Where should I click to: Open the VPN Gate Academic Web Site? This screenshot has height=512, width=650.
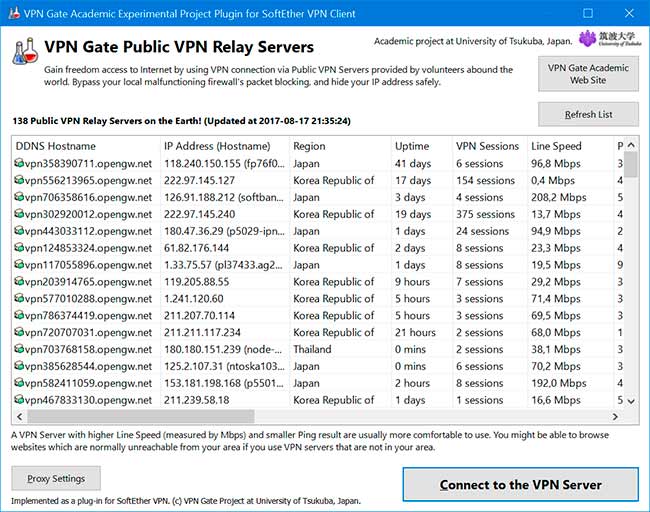[x=588, y=74]
